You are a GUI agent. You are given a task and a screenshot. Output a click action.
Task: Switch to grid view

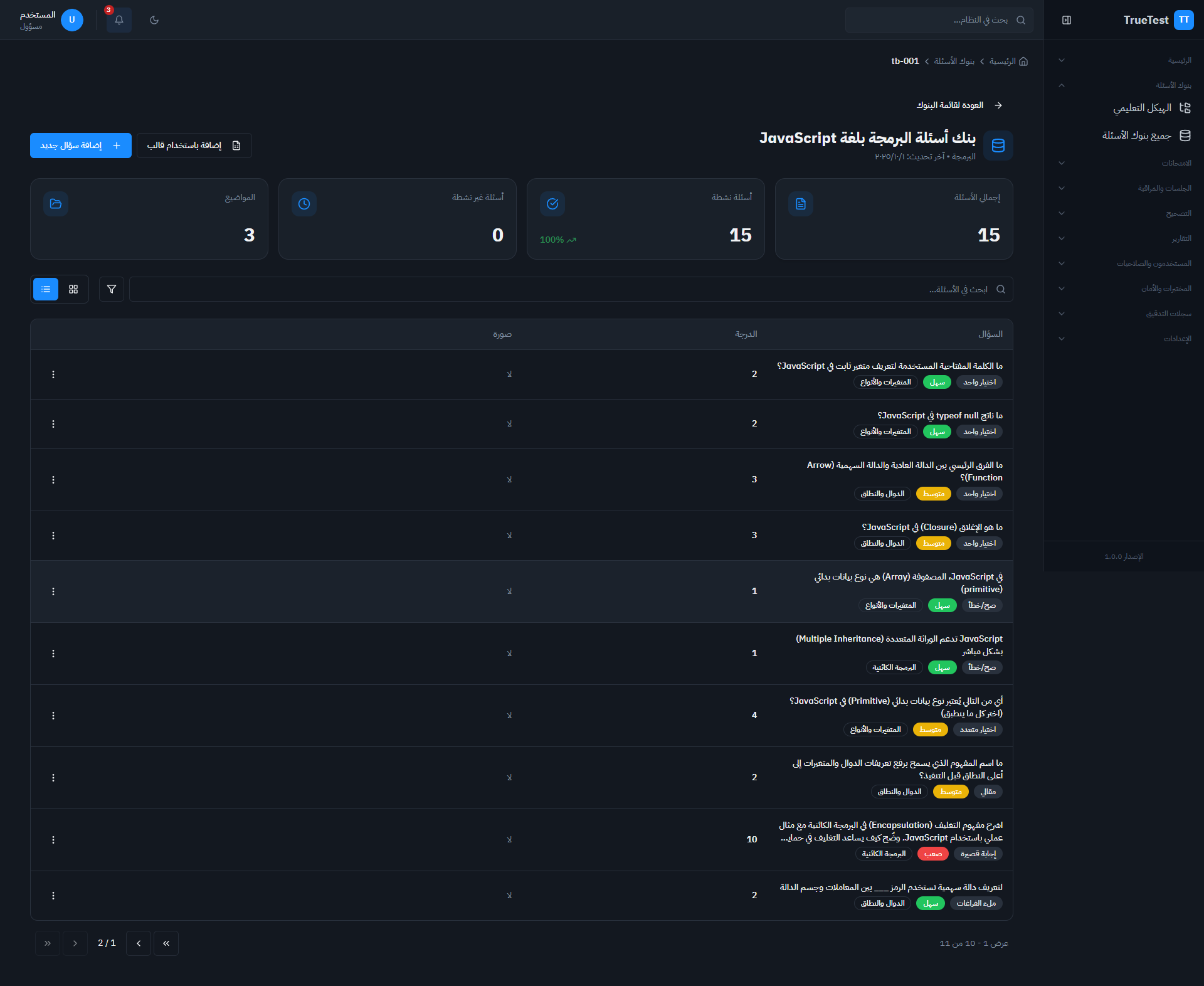coord(73,289)
